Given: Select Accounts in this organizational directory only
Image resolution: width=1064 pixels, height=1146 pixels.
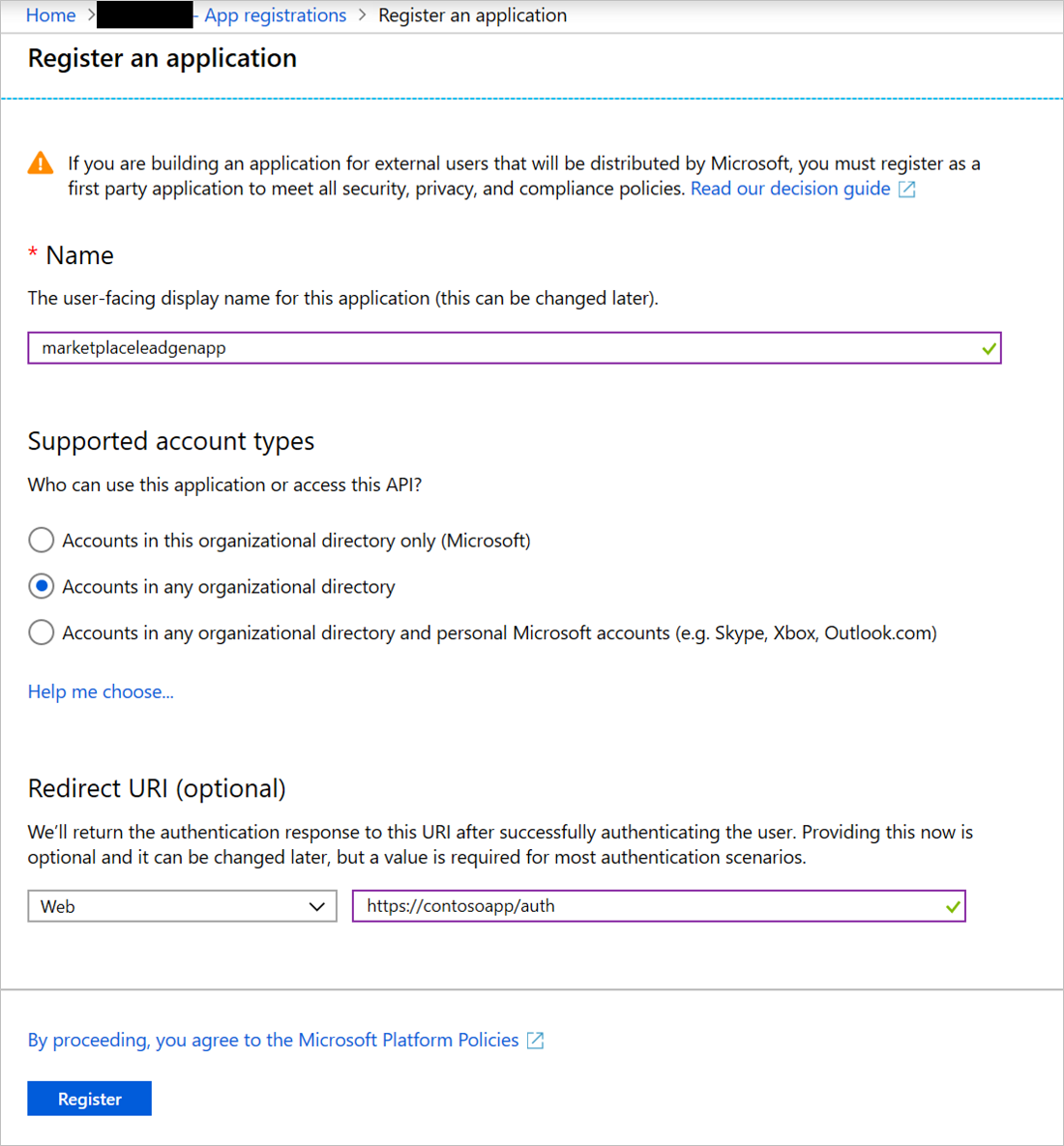Looking at the screenshot, I should coord(42,540).
